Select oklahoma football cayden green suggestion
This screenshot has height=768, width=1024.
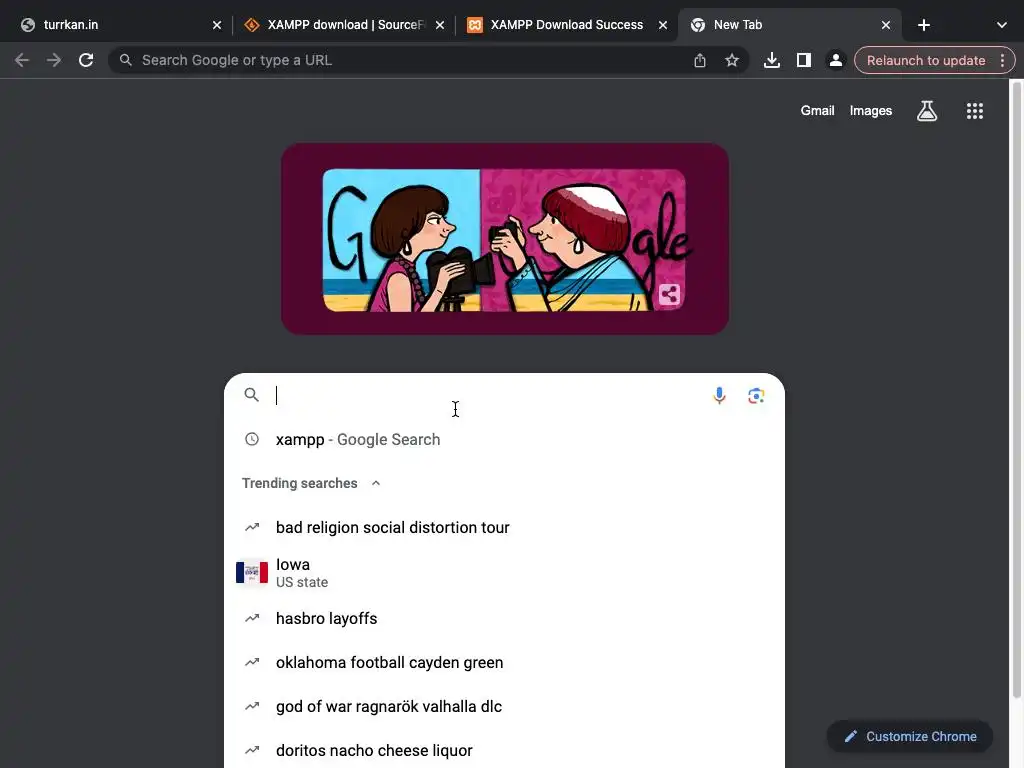coord(504,662)
